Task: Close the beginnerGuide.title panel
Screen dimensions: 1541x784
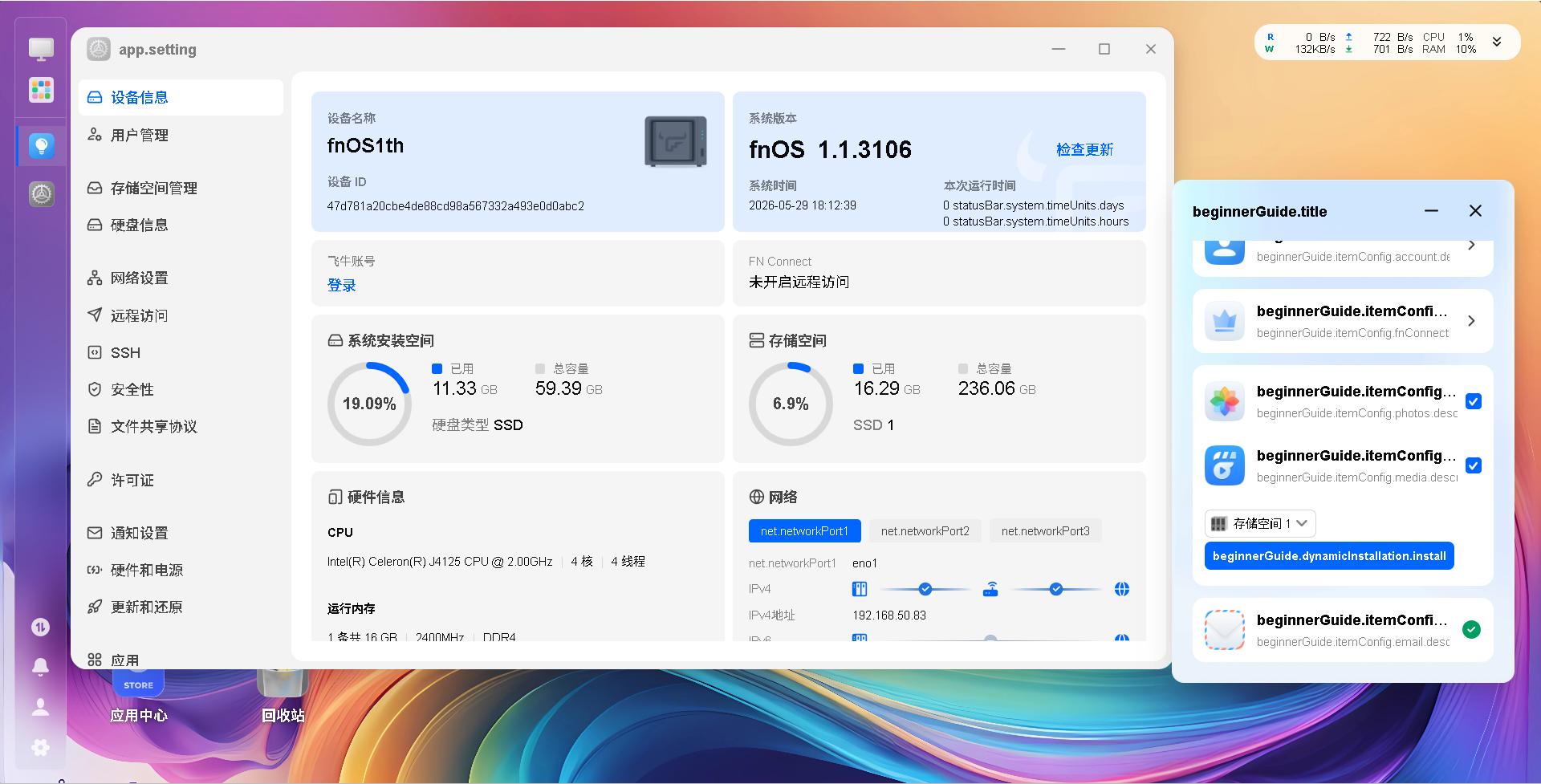Action: coord(1475,211)
